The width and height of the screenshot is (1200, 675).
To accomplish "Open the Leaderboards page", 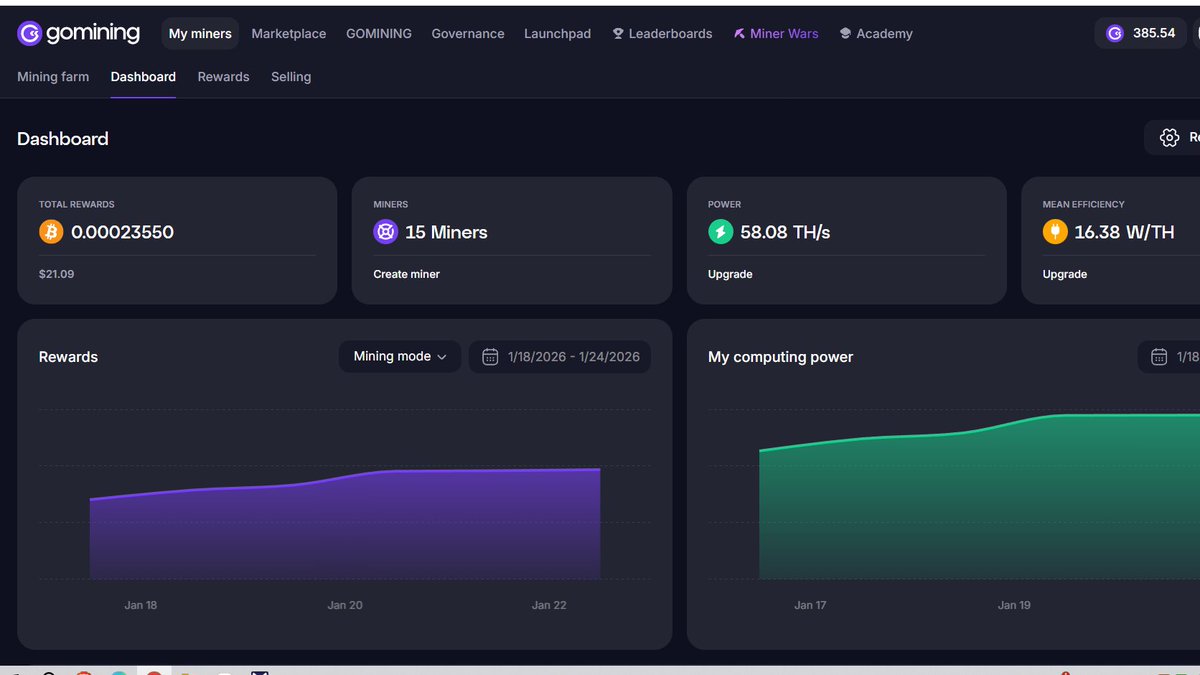I will click(662, 33).
